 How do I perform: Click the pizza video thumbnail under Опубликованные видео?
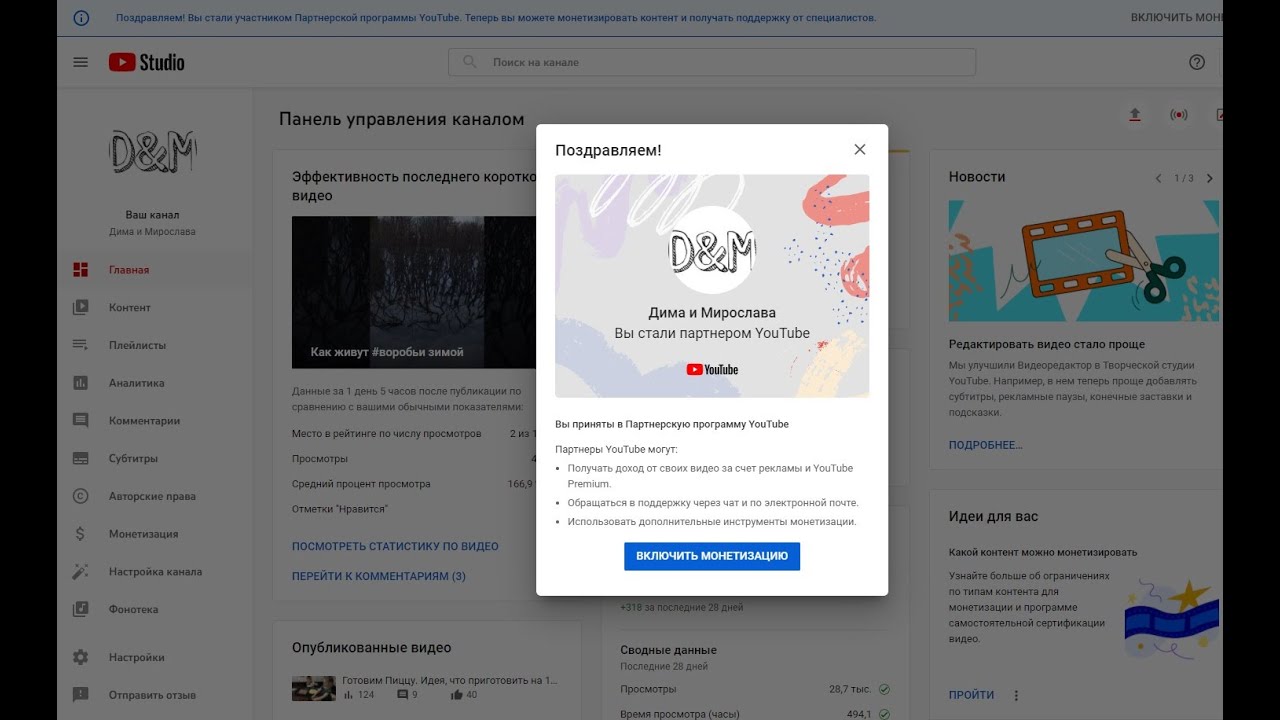pos(313,688)
